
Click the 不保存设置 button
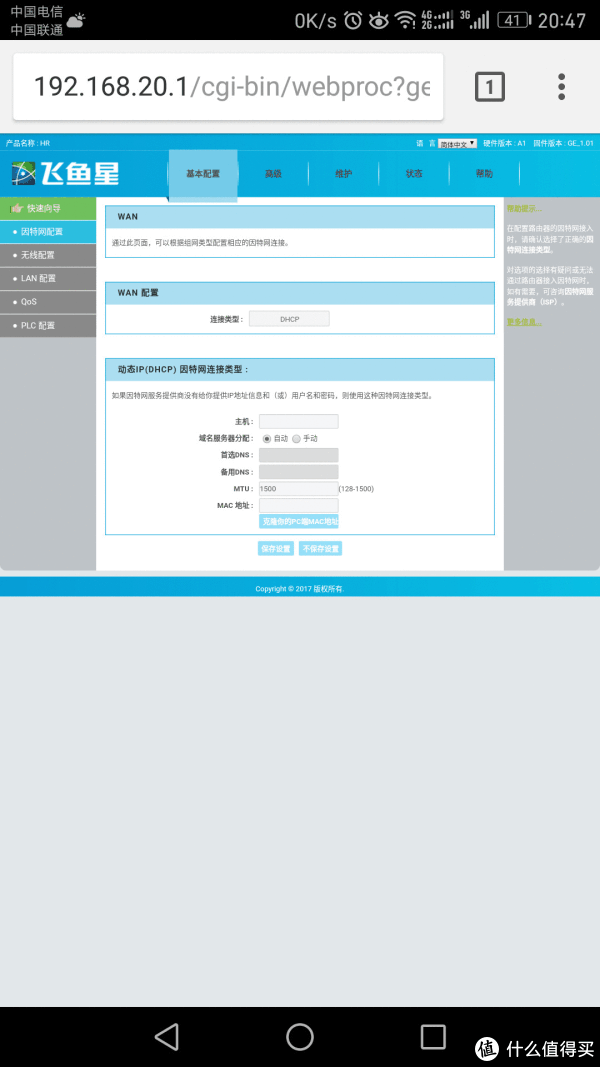(320, 549)
